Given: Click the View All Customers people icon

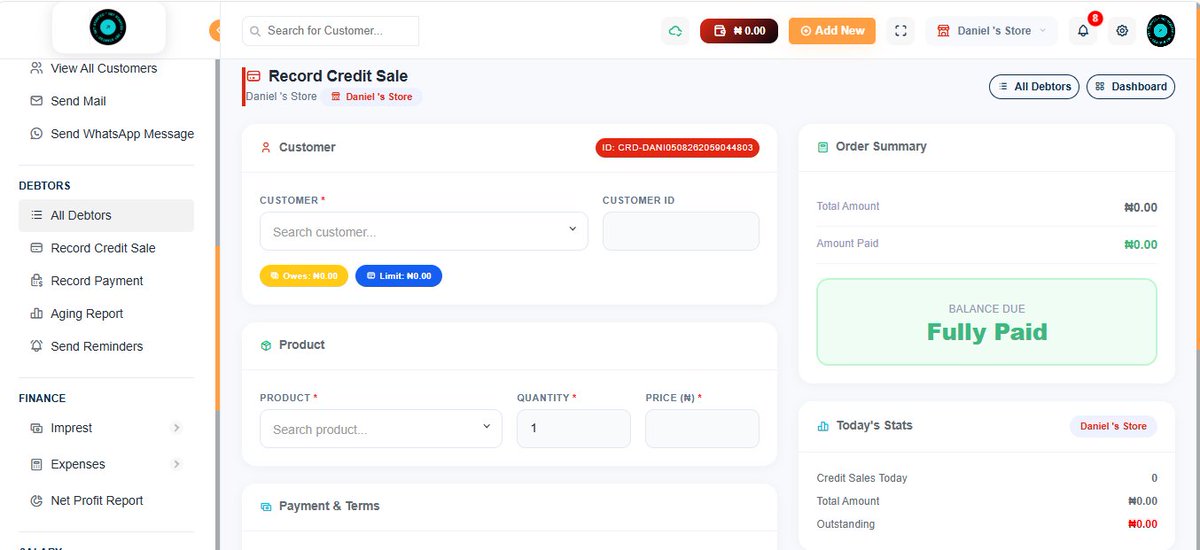Looking at the screenshot, I should [x=37, y=68].
